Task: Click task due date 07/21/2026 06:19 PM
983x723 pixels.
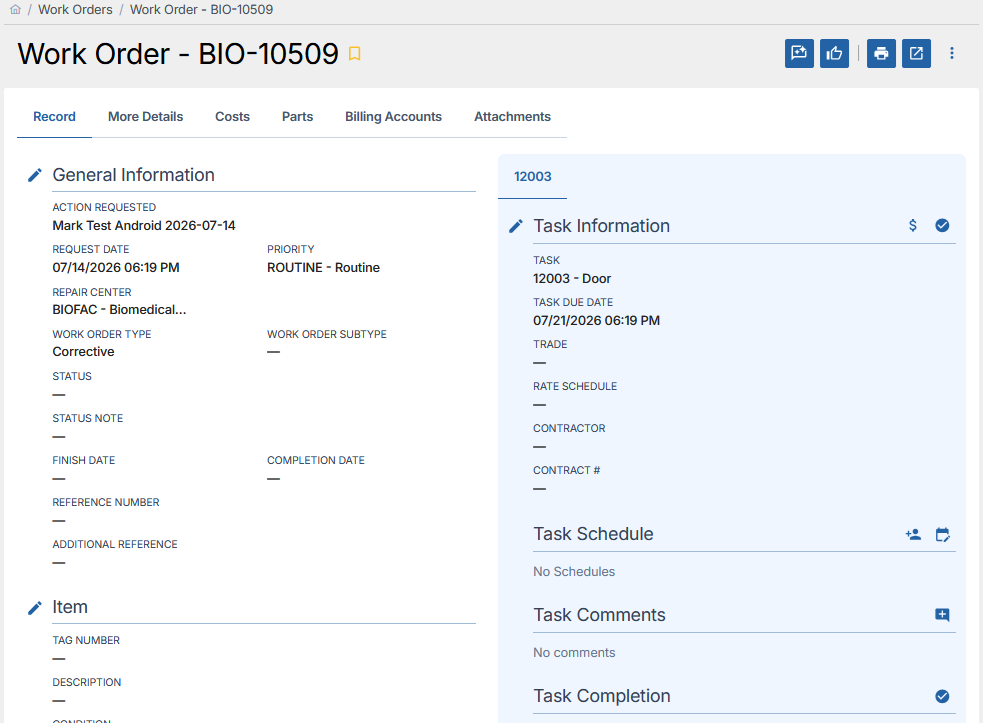Action: (596, 320)
